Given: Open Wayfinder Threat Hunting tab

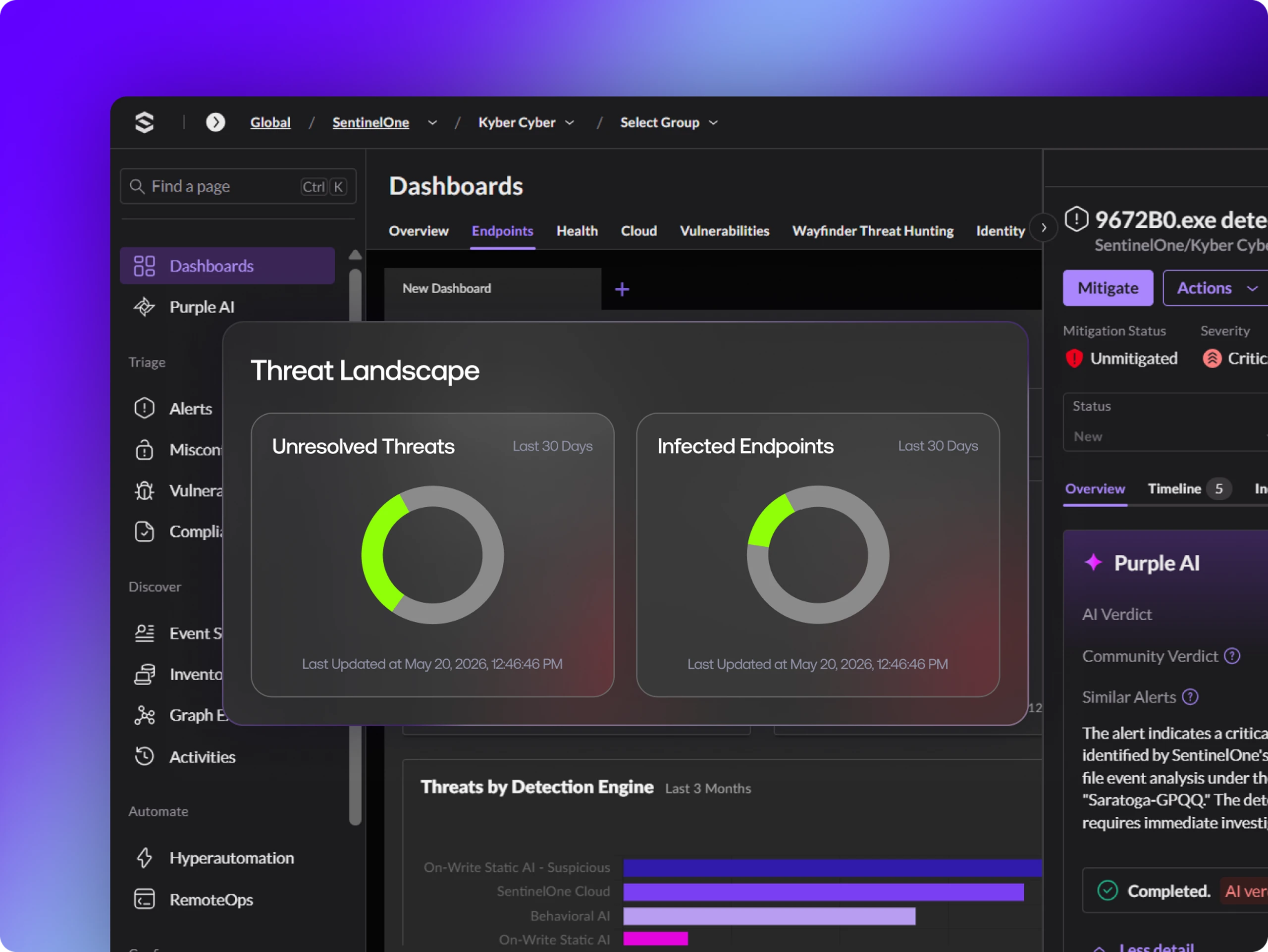Looking at the screenshot, I should pyautogui.click(x=872, y=231).
